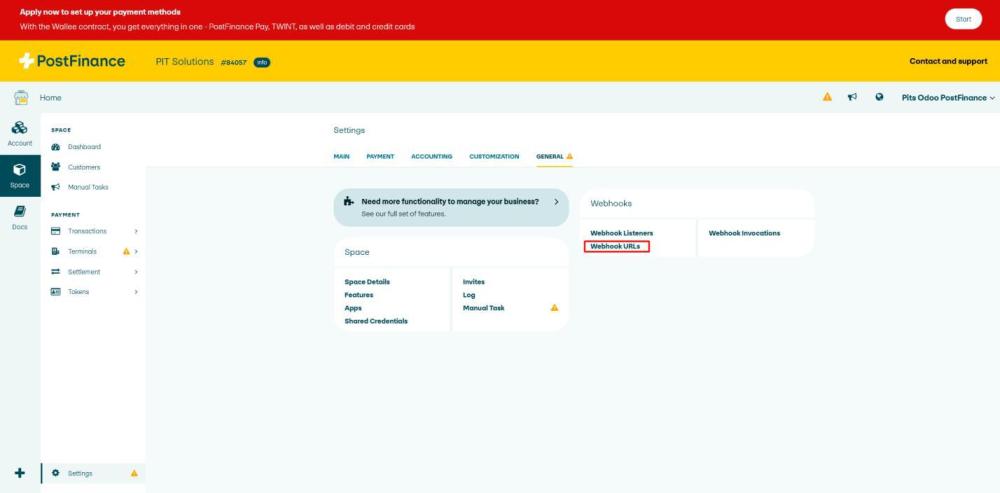Open Transactions under Payment
This screenshot has height=493, width=1000.
(87, 231)
